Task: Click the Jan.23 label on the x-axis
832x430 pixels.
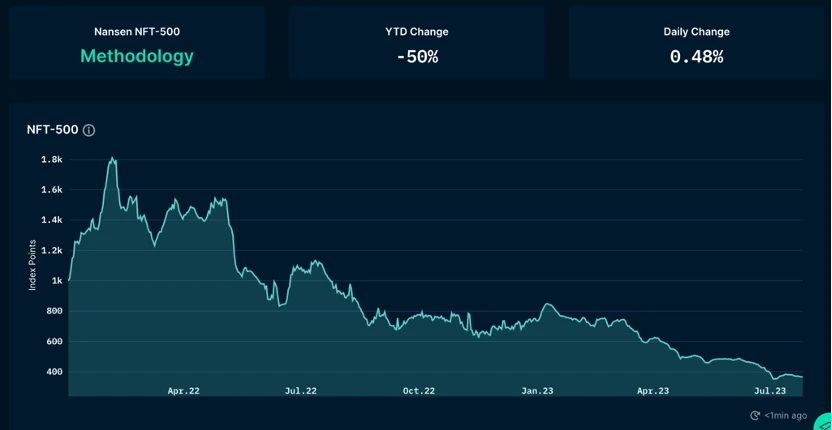Action: pos(537,391)
